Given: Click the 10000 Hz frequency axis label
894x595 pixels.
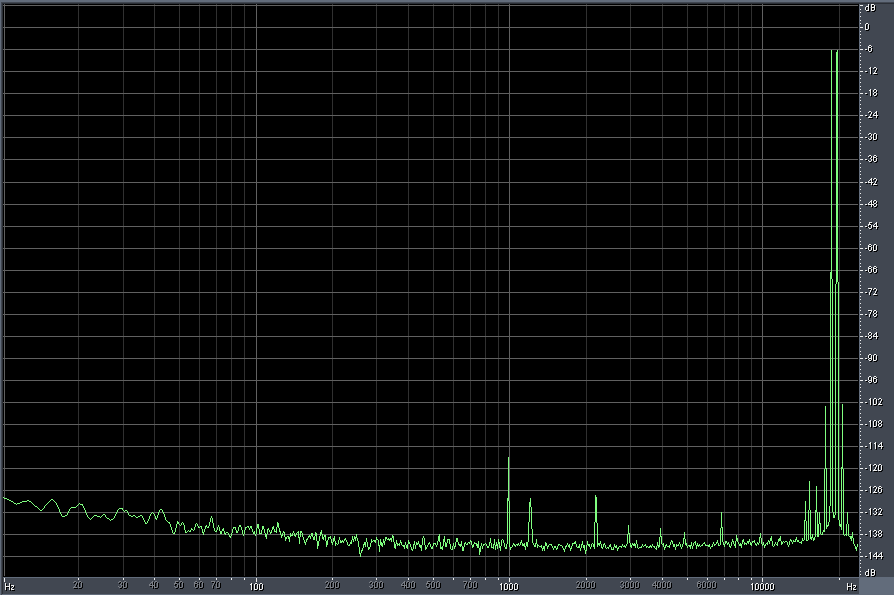Looking at the screenshot, I should click(x=762, y=586).
